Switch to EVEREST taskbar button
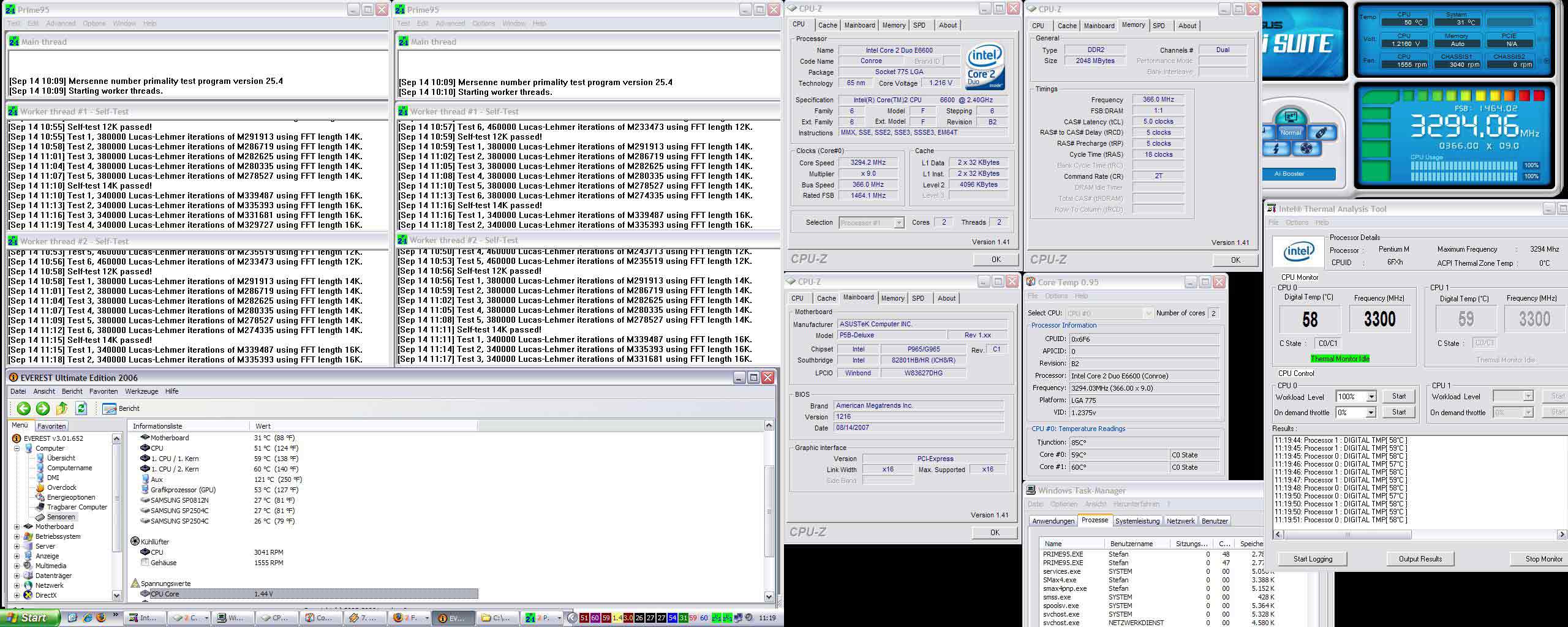The image size is (1568, 627). (453, 618)
